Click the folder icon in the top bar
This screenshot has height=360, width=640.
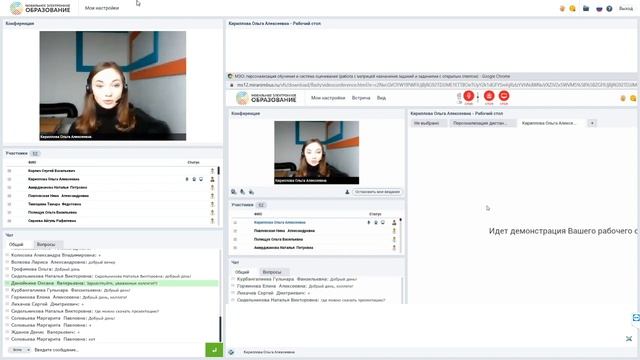[586, 8]
